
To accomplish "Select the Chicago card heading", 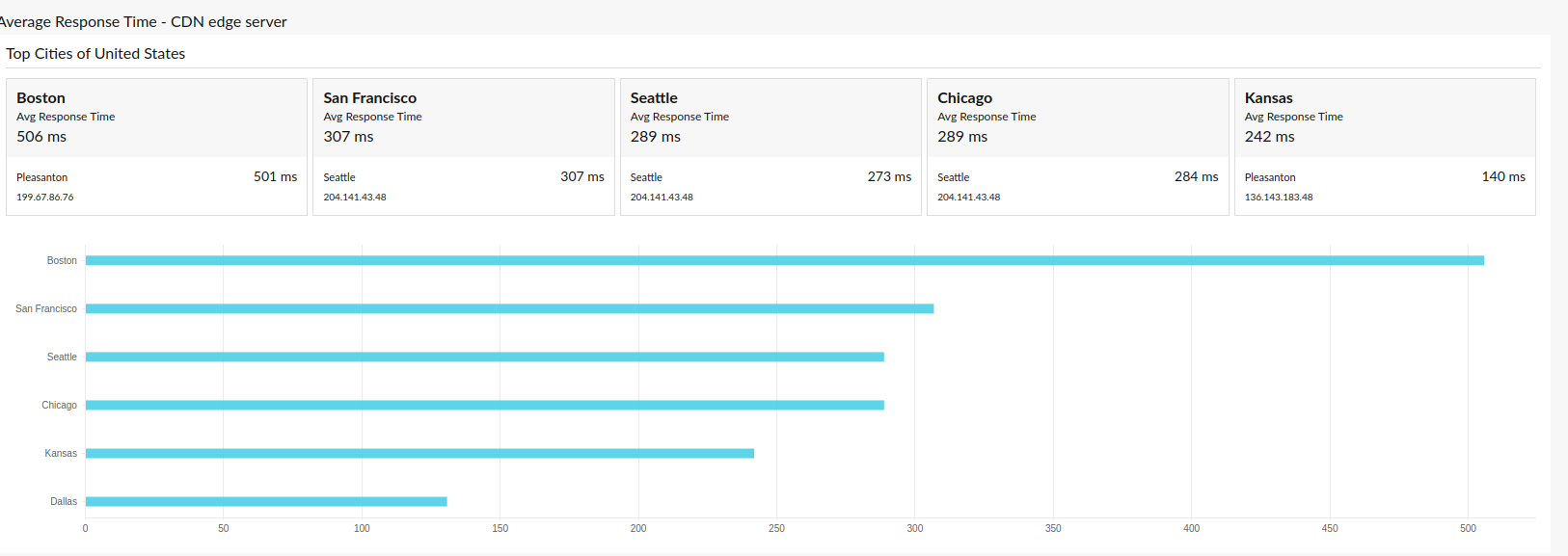I will [964, 98].
